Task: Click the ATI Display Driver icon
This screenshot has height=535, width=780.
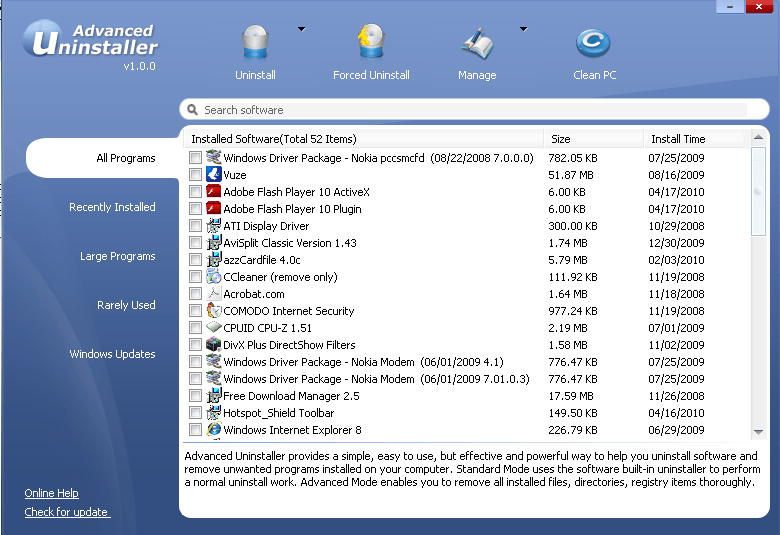Action: pyautogui.click(x=214, y=225)
